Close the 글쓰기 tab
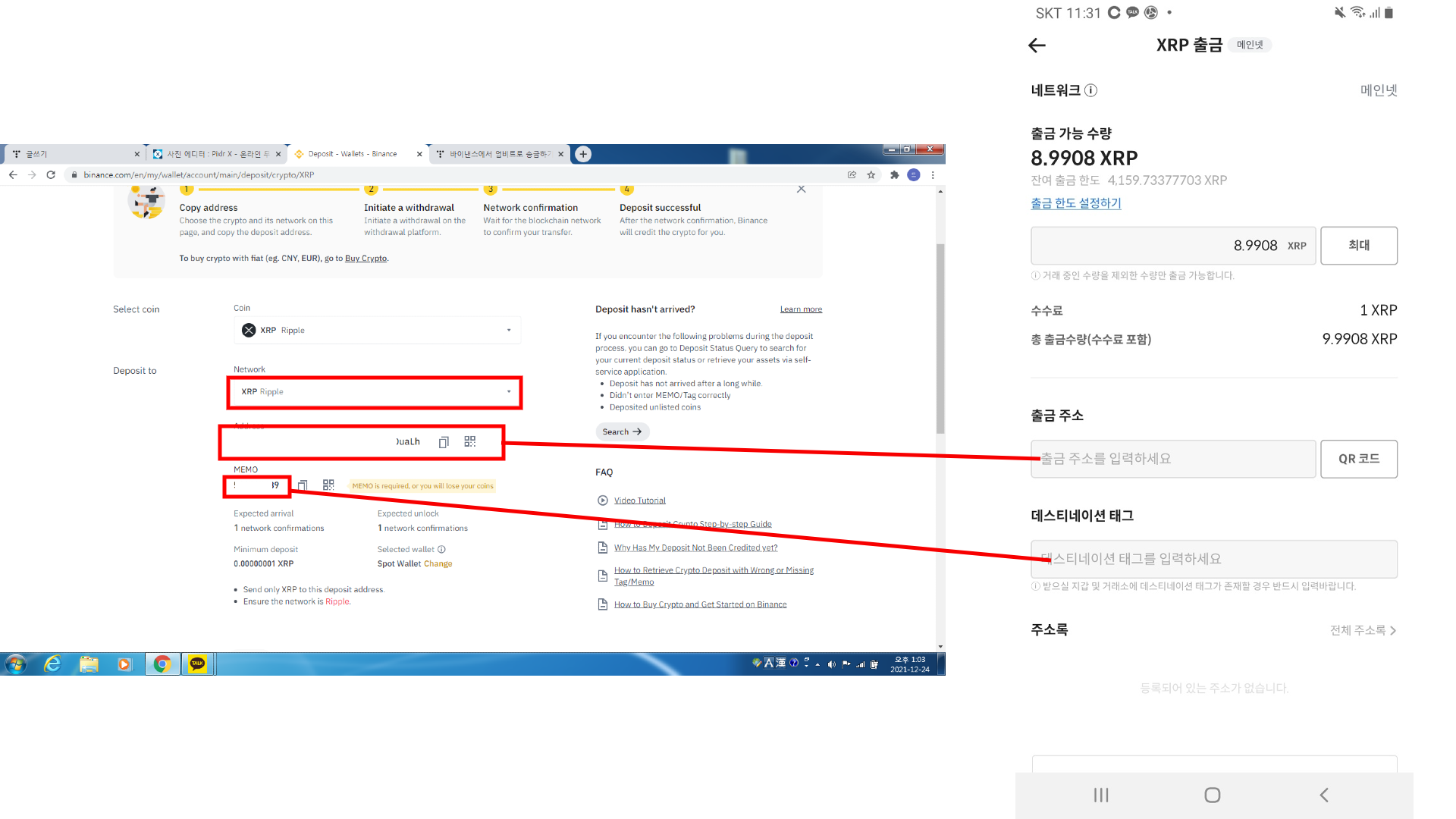The image size is (1456, 819). tap(136, 154)
